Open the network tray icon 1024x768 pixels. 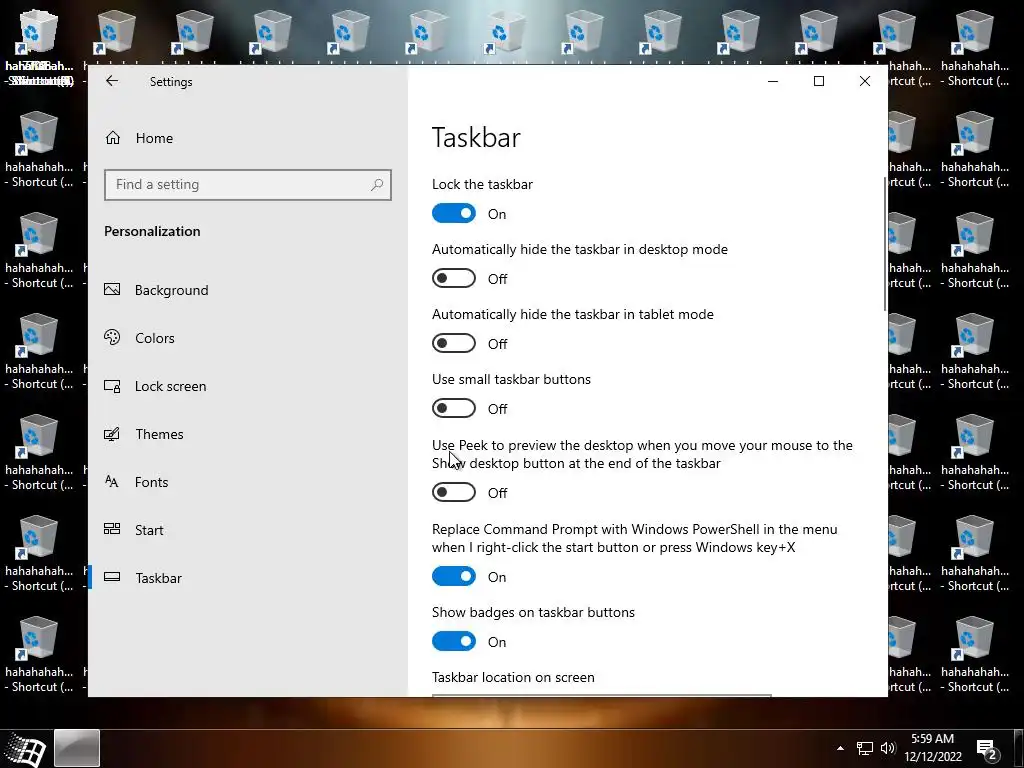click(x=865, y=748)
